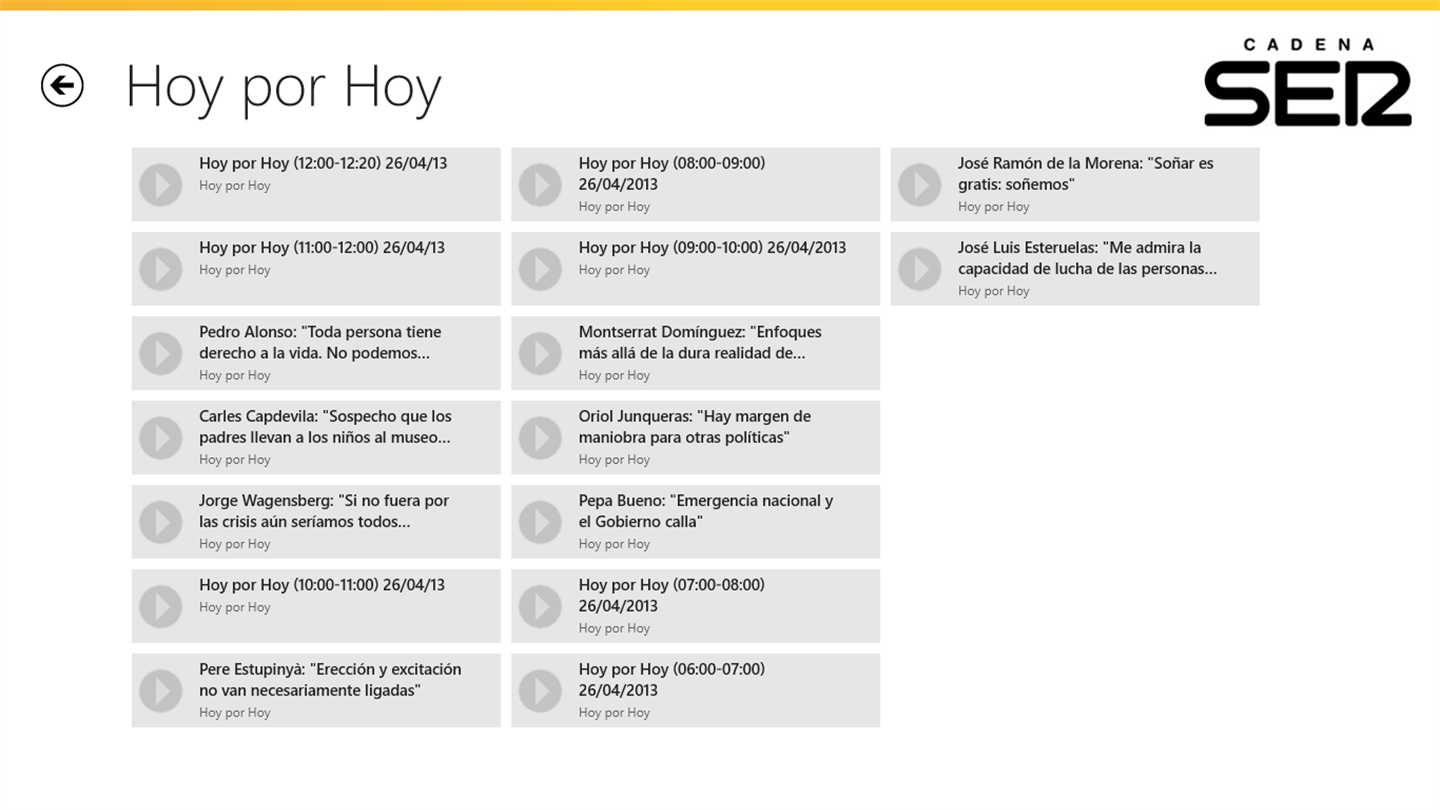Play the José Ramón de la Morena clip

pos(920,185)
